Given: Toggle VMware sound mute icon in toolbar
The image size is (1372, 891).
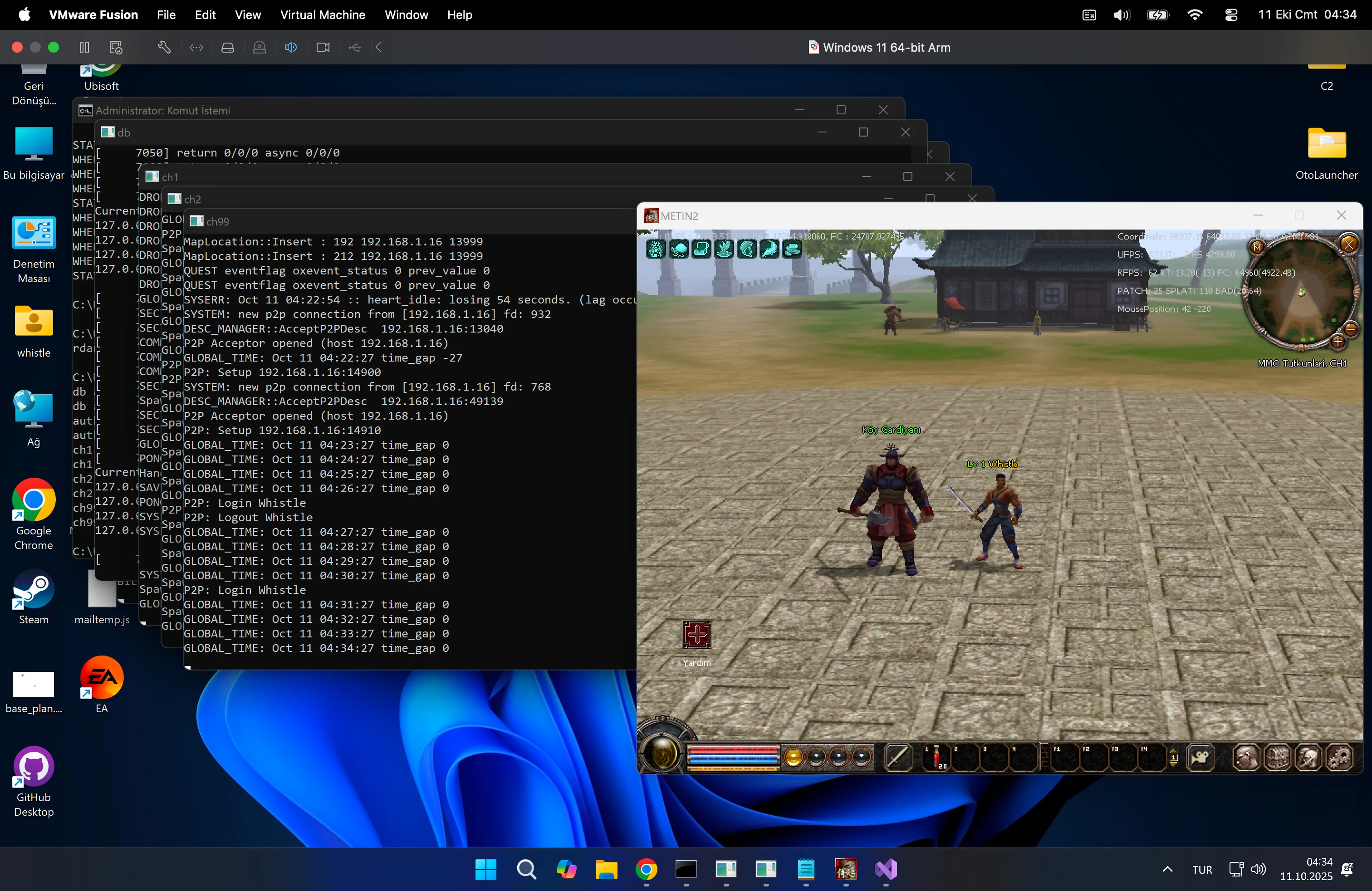Looking at the screenshot, I should pyautogui.click(x=290, y=47).
